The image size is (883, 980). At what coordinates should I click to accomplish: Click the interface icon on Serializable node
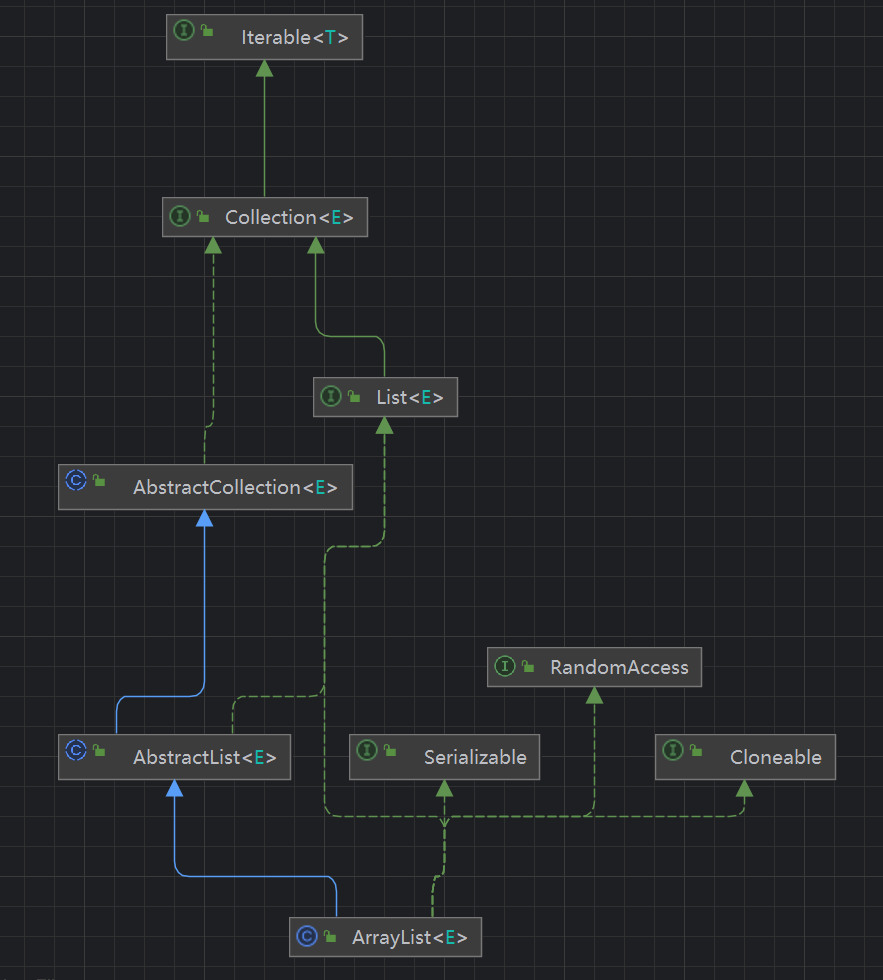367,750
